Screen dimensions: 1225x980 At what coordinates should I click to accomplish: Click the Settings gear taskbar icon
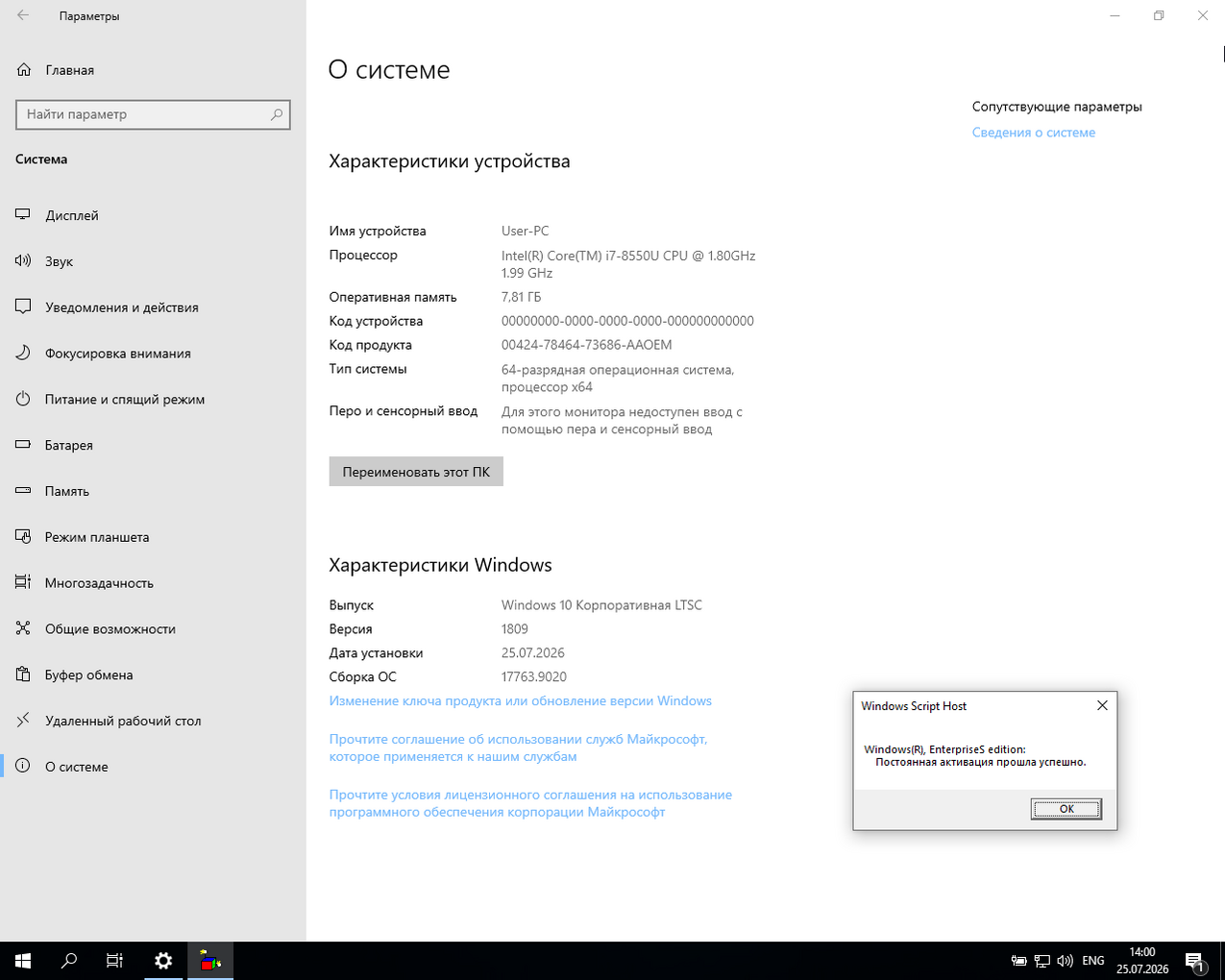pos(163,961)
